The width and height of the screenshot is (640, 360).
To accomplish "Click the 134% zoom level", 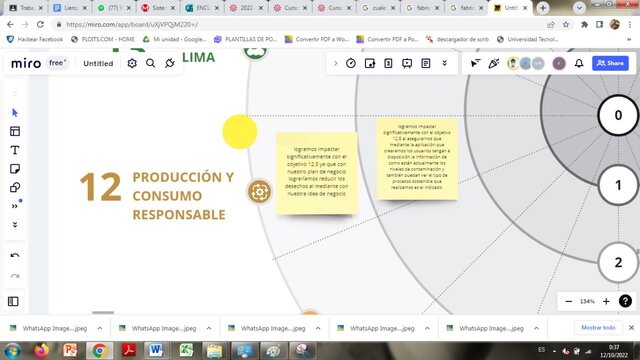I will click(587, 302).
